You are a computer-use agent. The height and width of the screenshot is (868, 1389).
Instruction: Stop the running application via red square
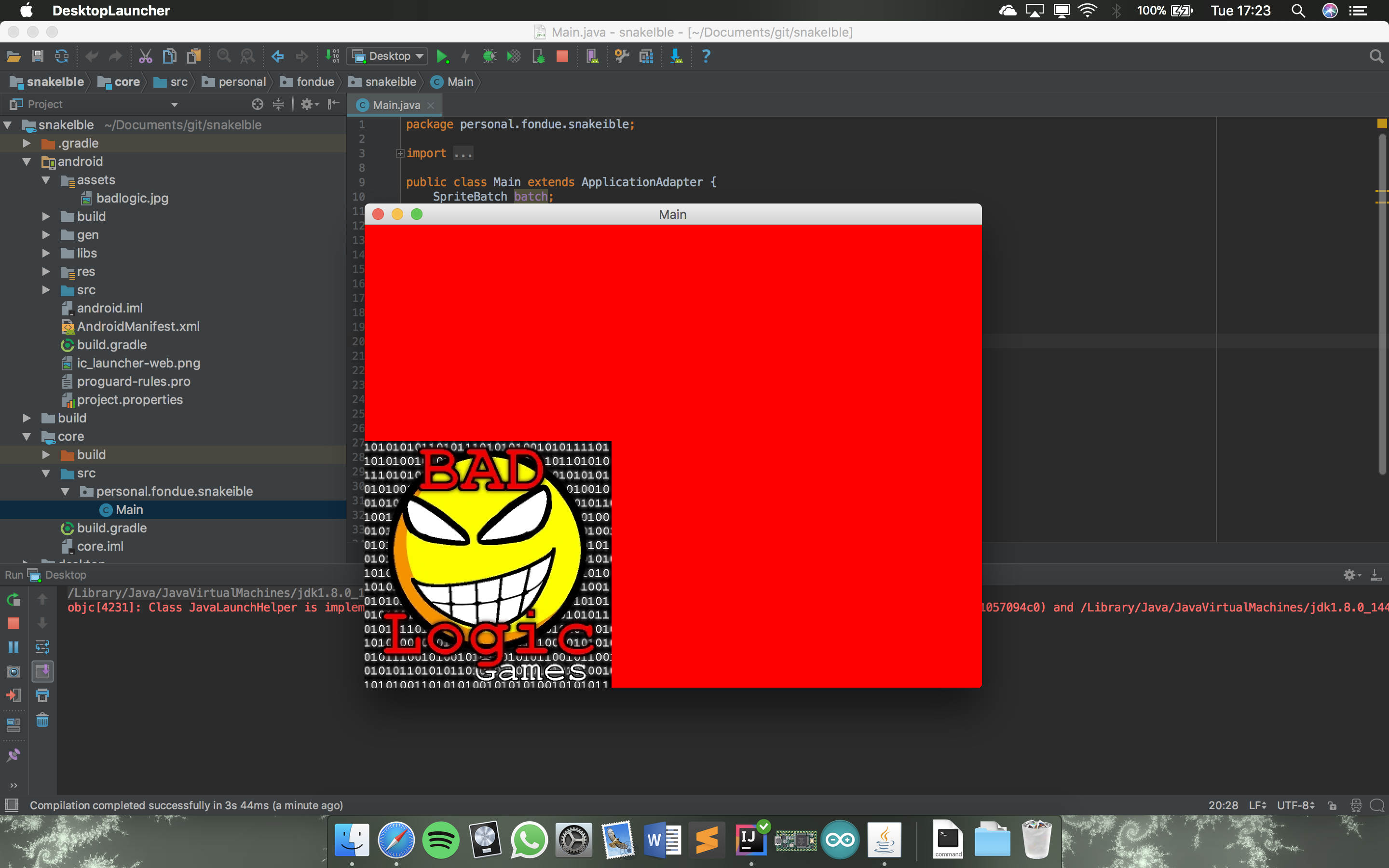click(x=562, y=56)
